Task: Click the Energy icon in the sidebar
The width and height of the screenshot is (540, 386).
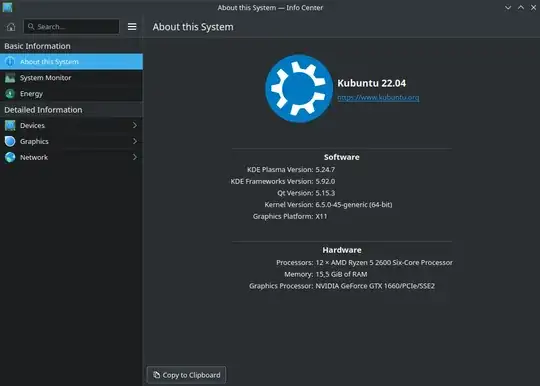Action: click(10, 94)
